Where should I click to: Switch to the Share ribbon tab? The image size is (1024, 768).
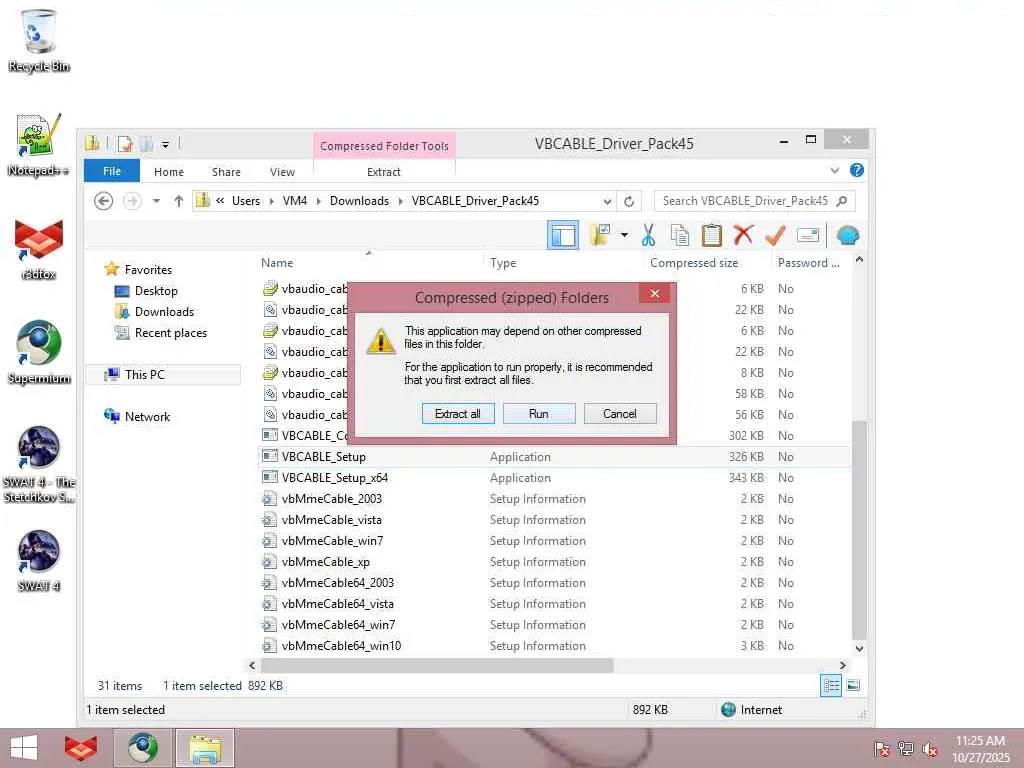click(x=226, y=172)
